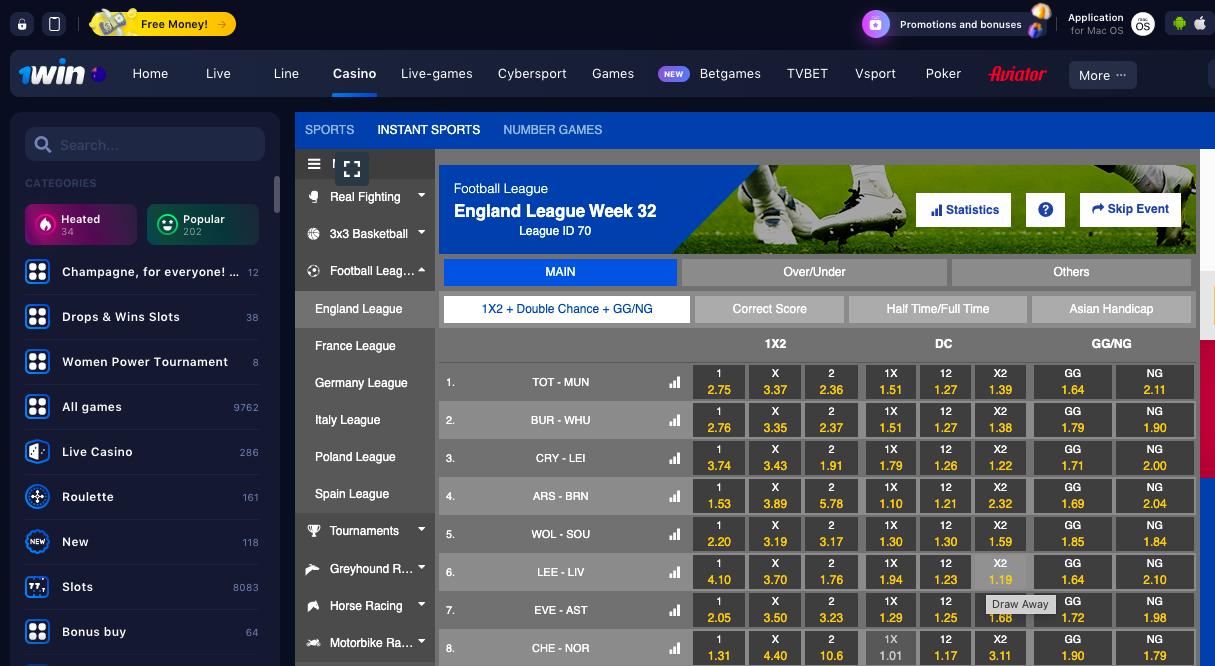Open Promotions and bonuses

click(957, 24)
